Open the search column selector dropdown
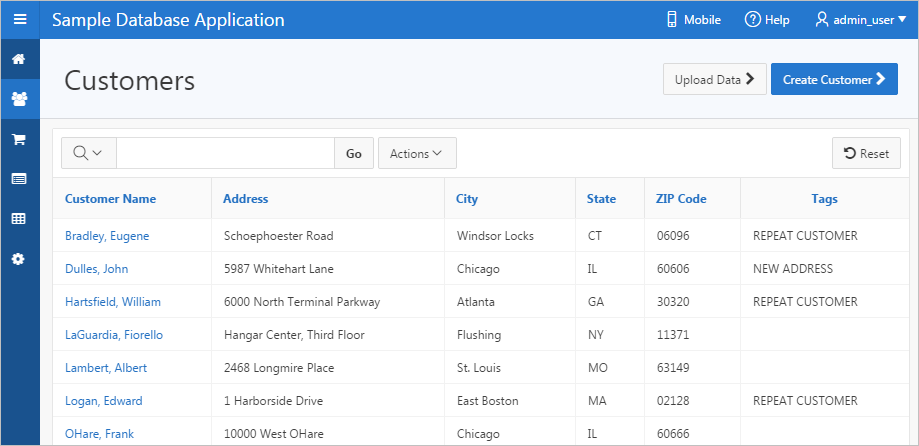This screenshot has height=446, width=919. point(89,153)
